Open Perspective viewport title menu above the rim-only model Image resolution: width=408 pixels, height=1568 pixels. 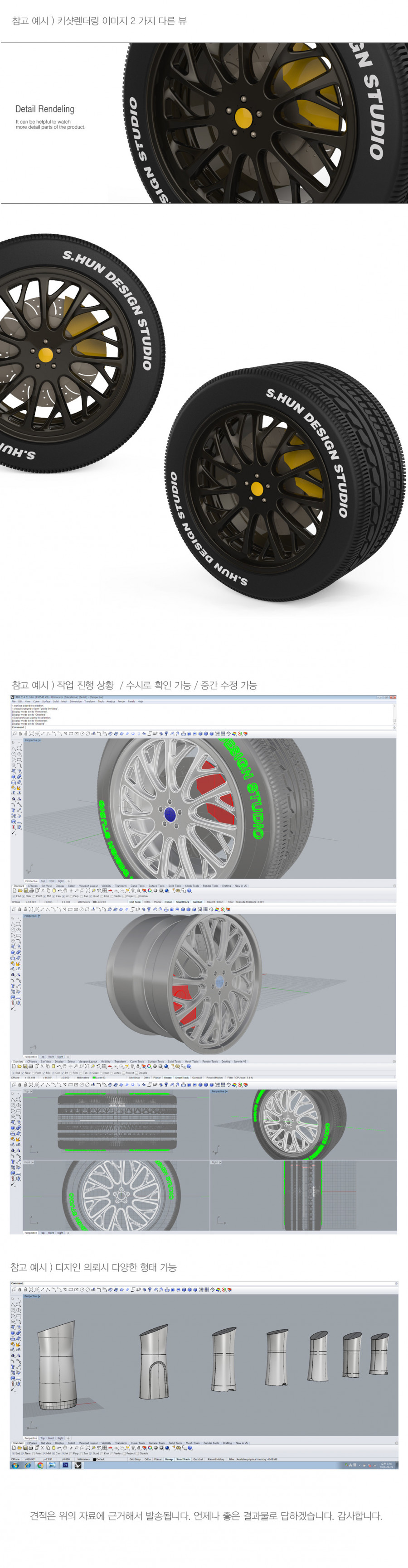[x=33, y=916]
